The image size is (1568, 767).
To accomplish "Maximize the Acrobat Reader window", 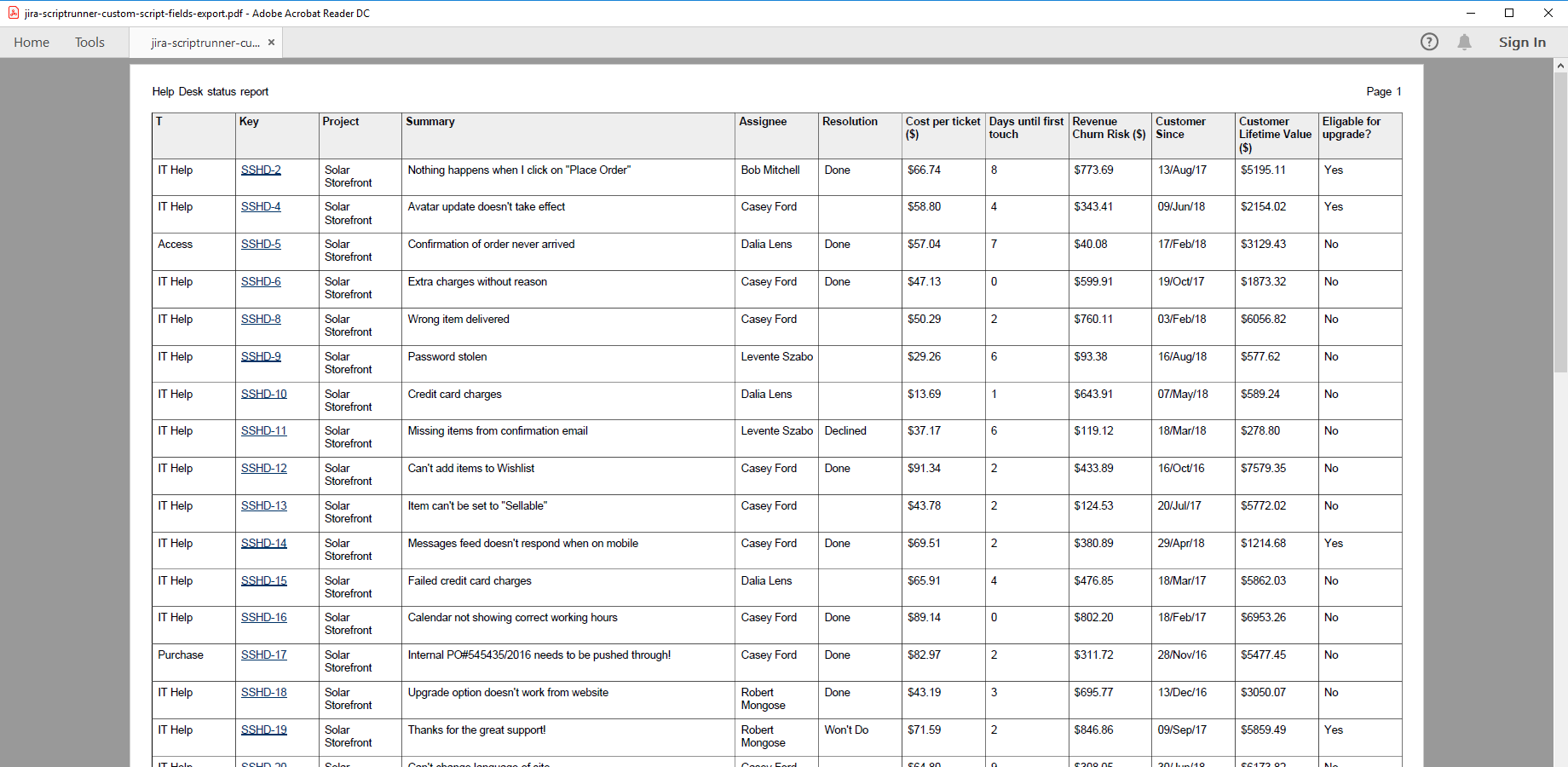I will [x=1509, y=13].
